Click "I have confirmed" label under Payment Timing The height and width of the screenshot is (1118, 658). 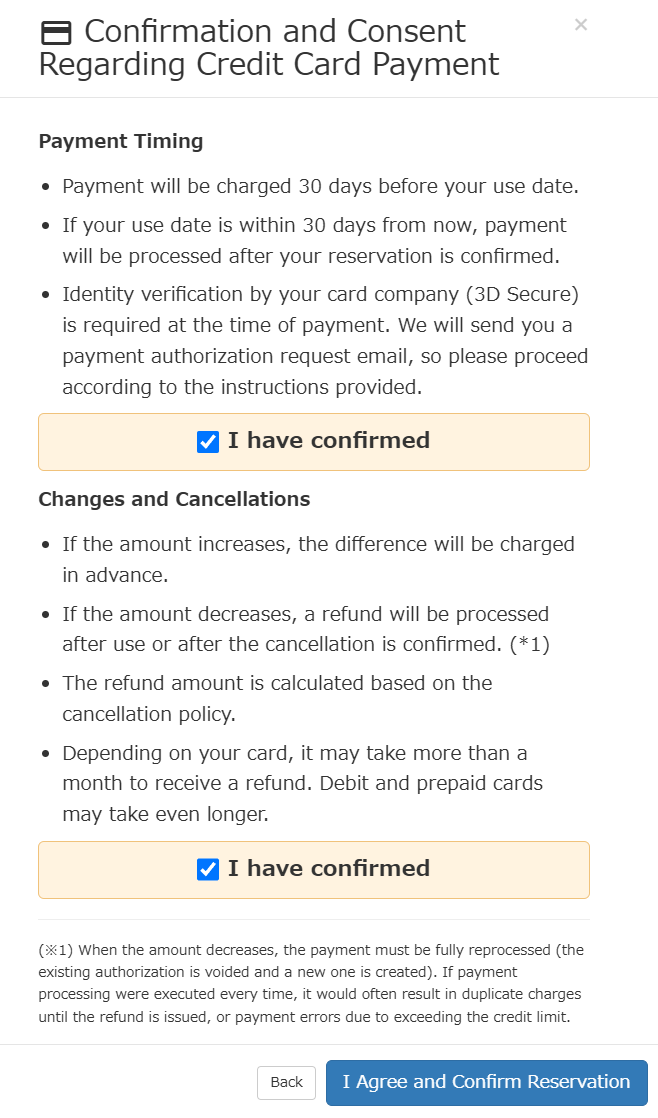tap(329, 441)
